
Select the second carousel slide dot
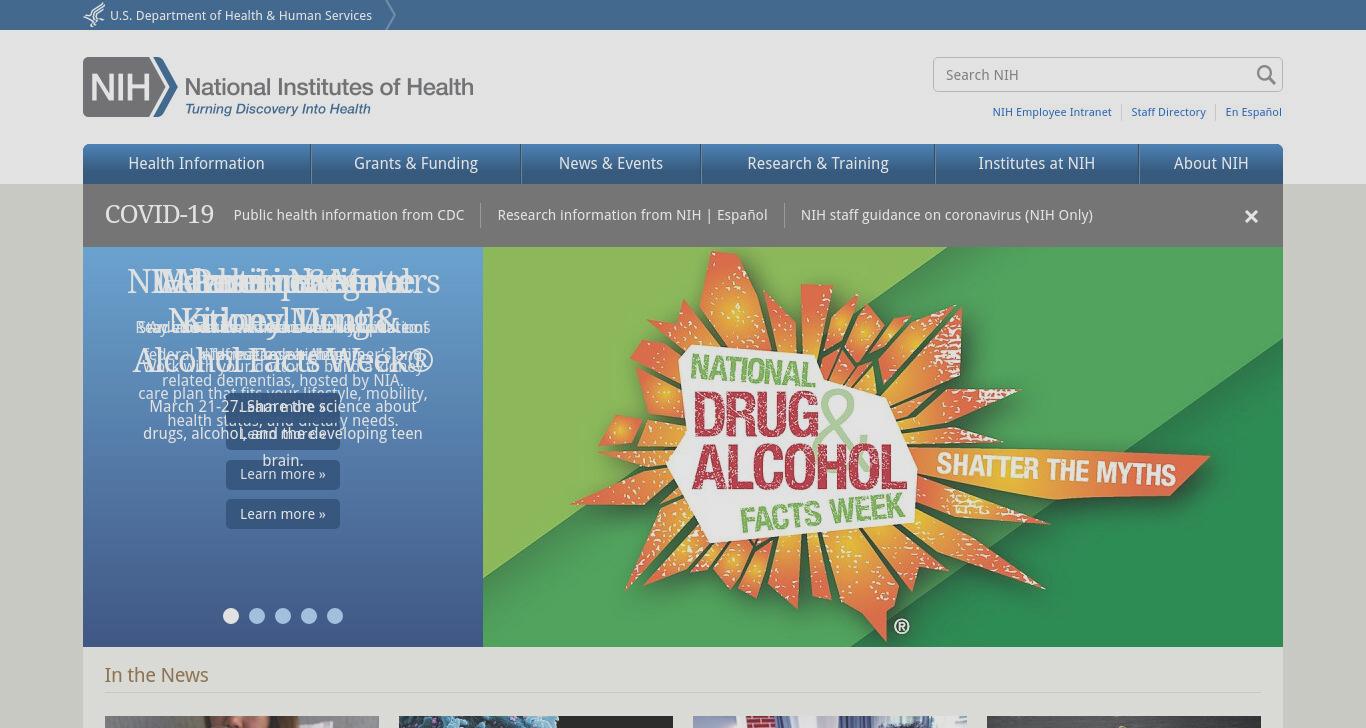(257, 616)
